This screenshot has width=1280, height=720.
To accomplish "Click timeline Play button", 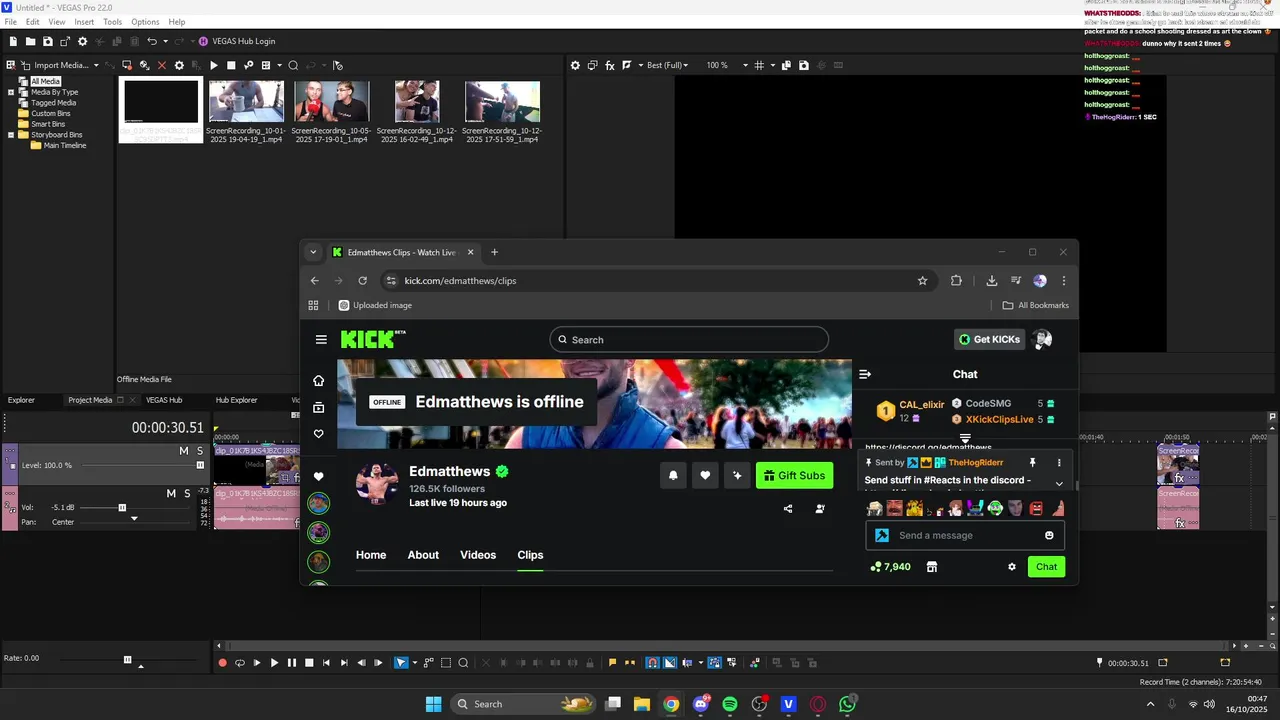I will click(274, 663).
